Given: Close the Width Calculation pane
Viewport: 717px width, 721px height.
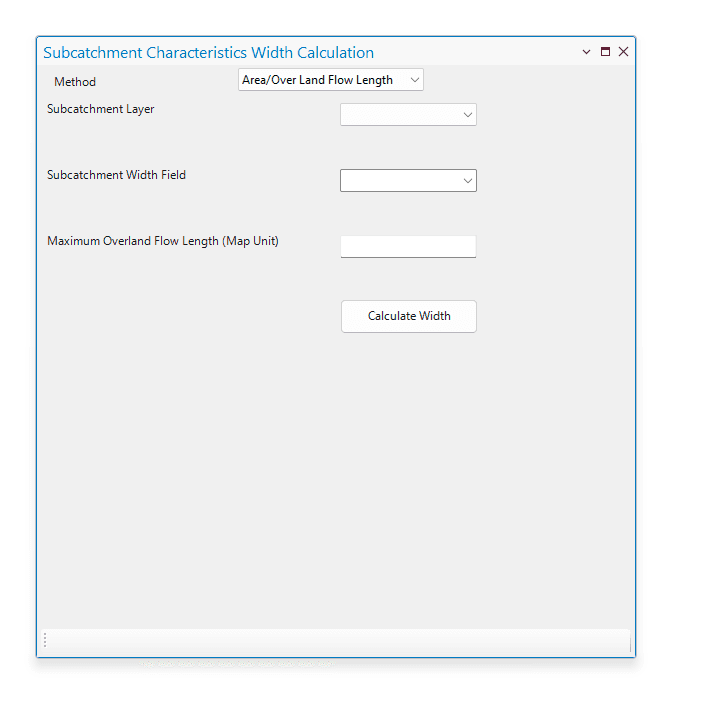Looking at the screenshot, I should [624, 52].
